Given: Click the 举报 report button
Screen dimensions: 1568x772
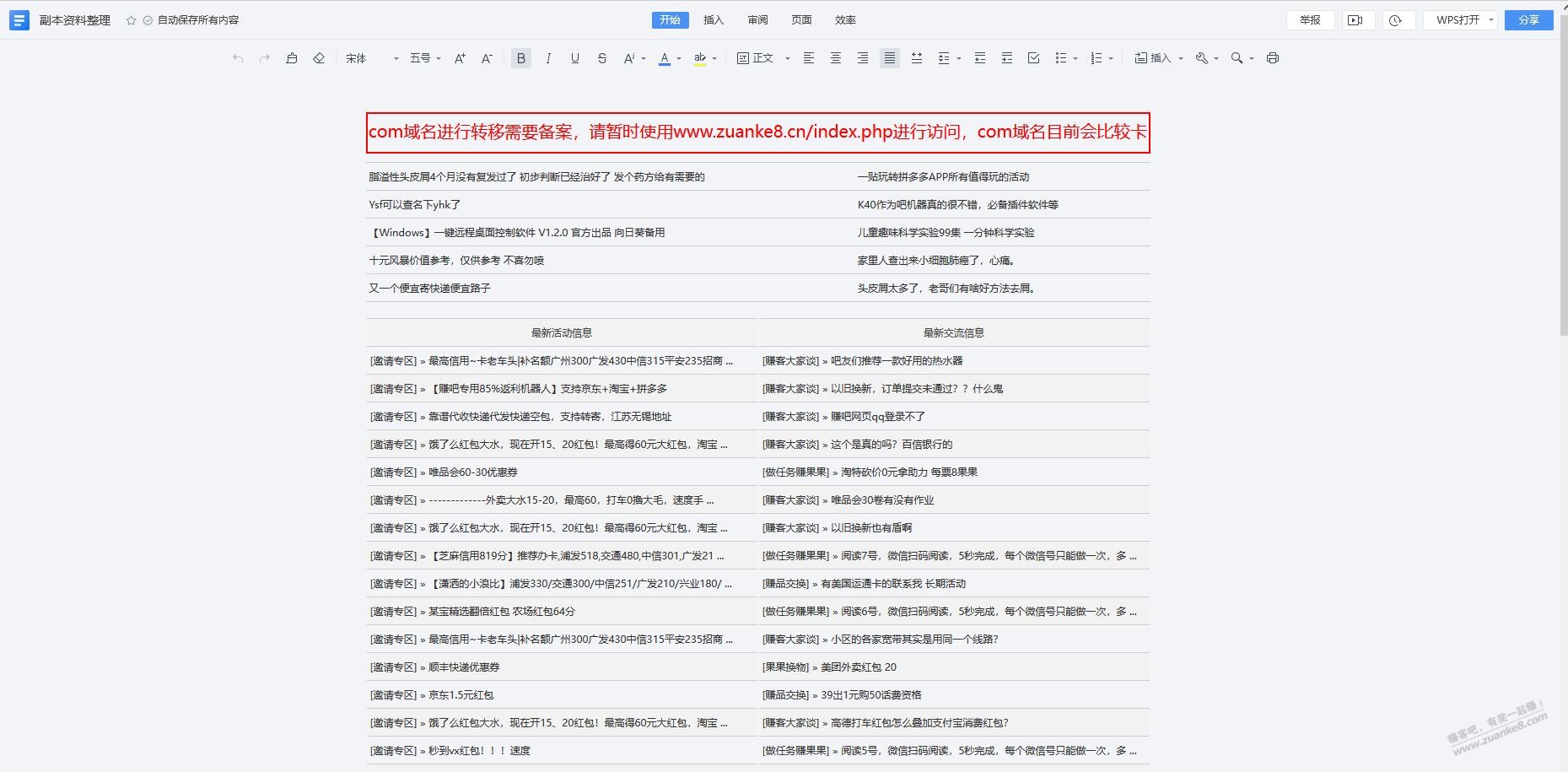Looking at the screenshot, I should click(1310, 20).
